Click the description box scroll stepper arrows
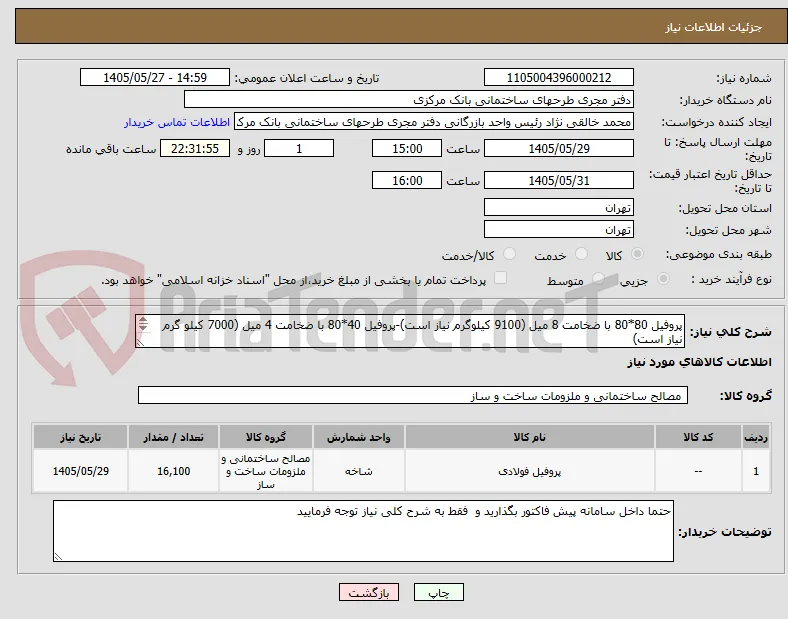The width and height of the screenshot is (788, 619). point(143,324)
